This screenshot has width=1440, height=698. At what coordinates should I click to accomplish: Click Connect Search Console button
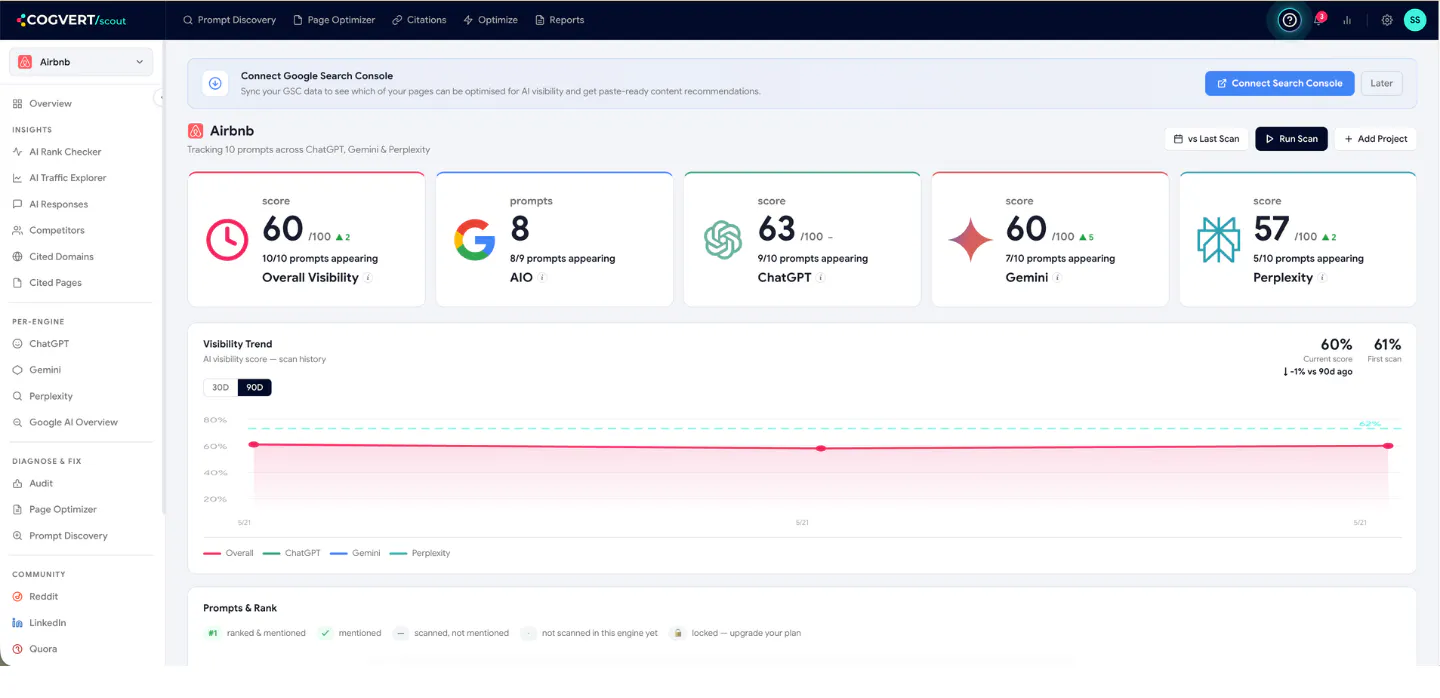coord(1279,83)
